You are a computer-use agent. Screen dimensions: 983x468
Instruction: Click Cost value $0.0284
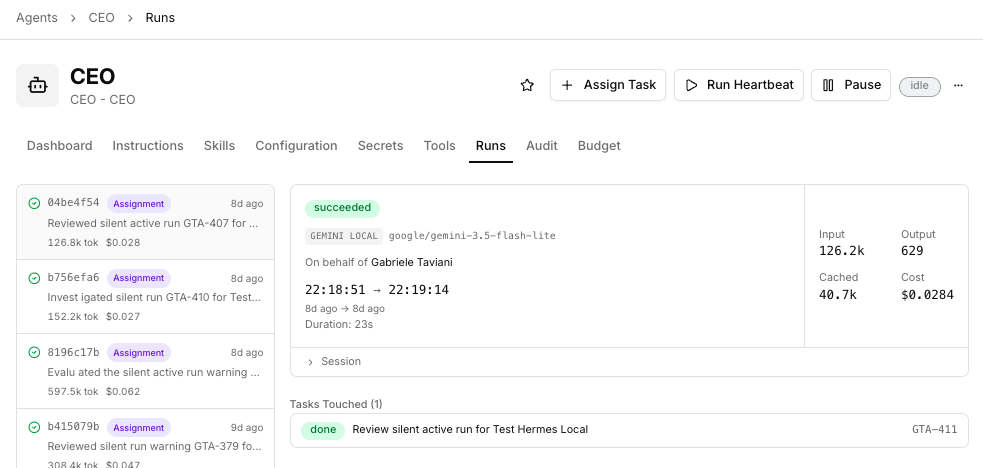927,294
